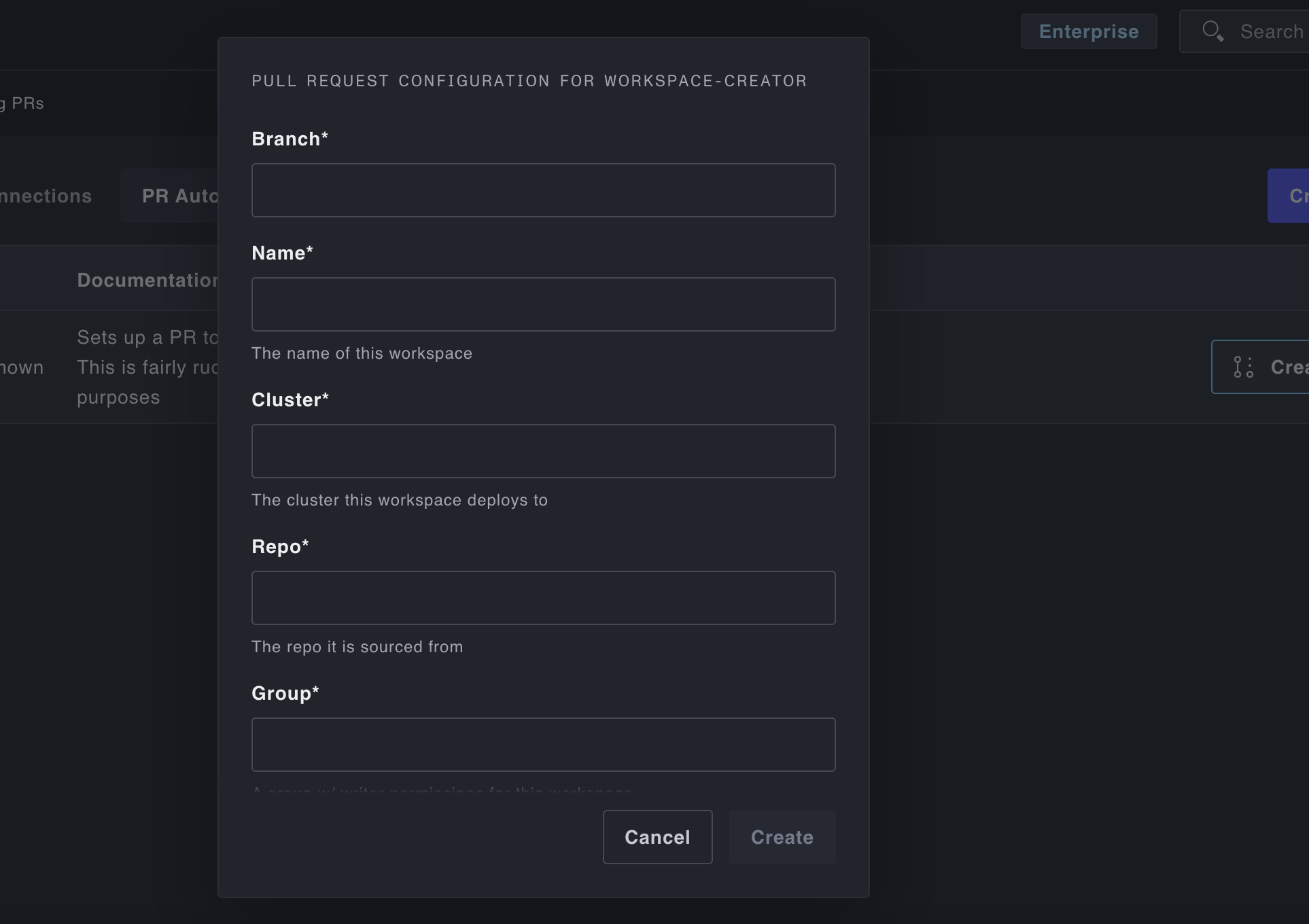1309x924 pixels.
Task: Click the Documentation column header
Action: click(147, 280)
